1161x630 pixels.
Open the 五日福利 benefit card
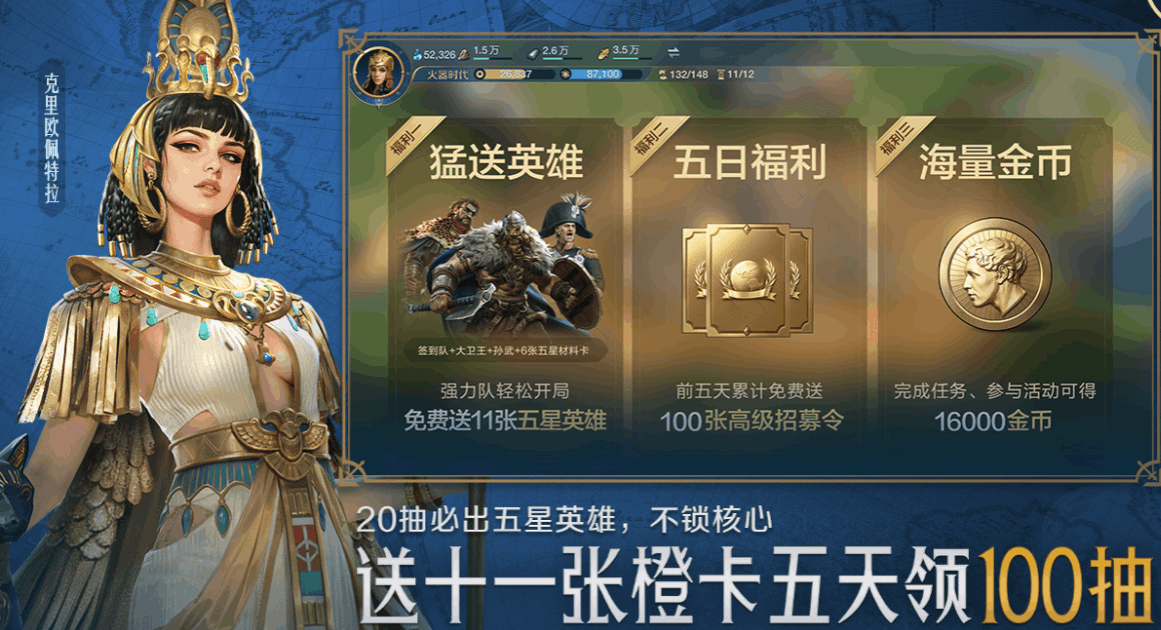(x=750, y=281)
